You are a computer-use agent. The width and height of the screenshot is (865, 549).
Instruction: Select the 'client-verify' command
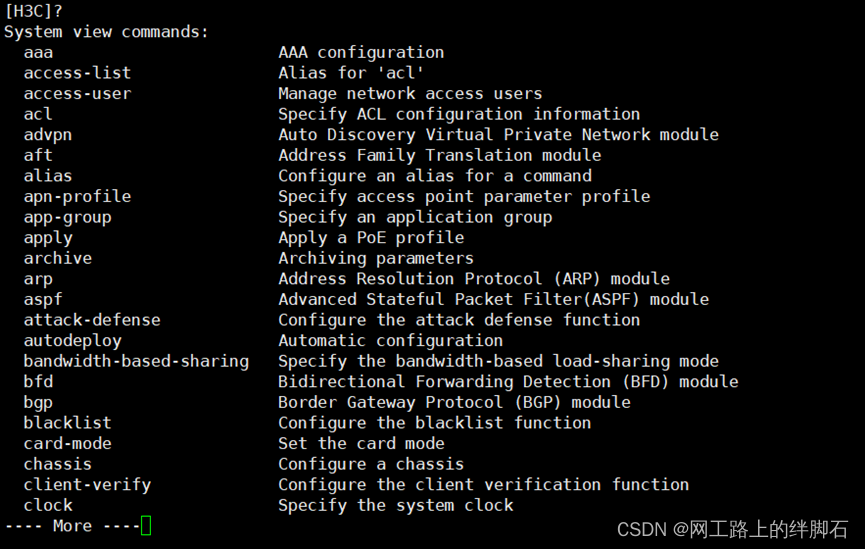[87, 485]
